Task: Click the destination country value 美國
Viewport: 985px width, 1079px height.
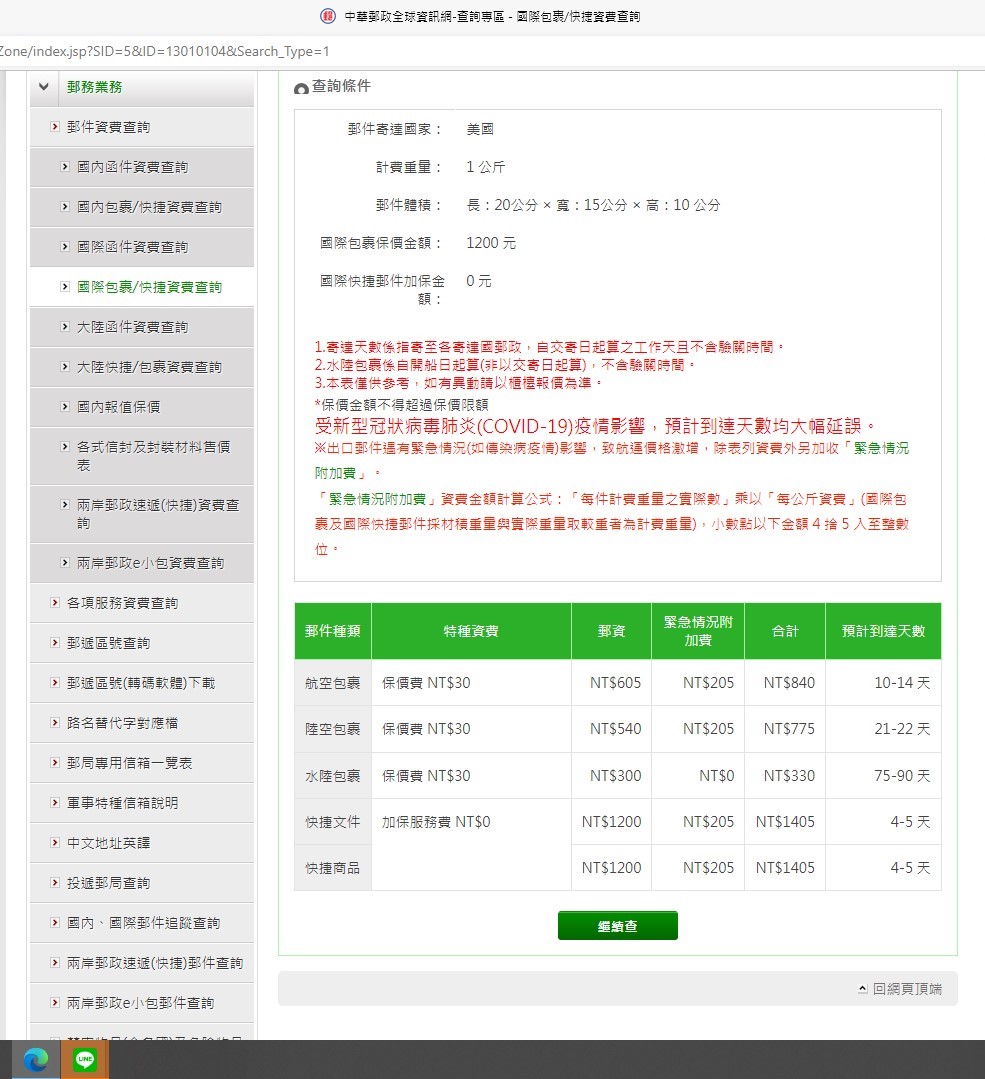Action: [x=480, y=129]
